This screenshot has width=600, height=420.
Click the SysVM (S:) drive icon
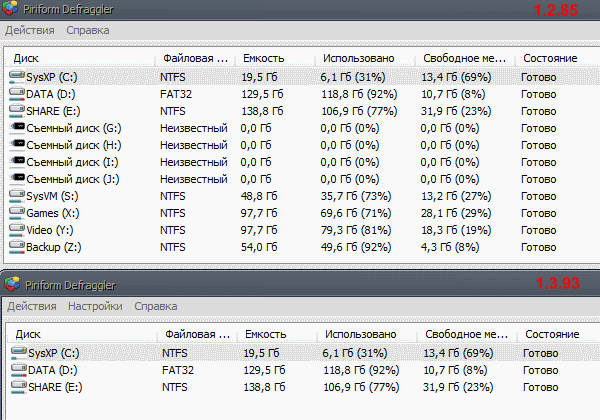[16, 196]
